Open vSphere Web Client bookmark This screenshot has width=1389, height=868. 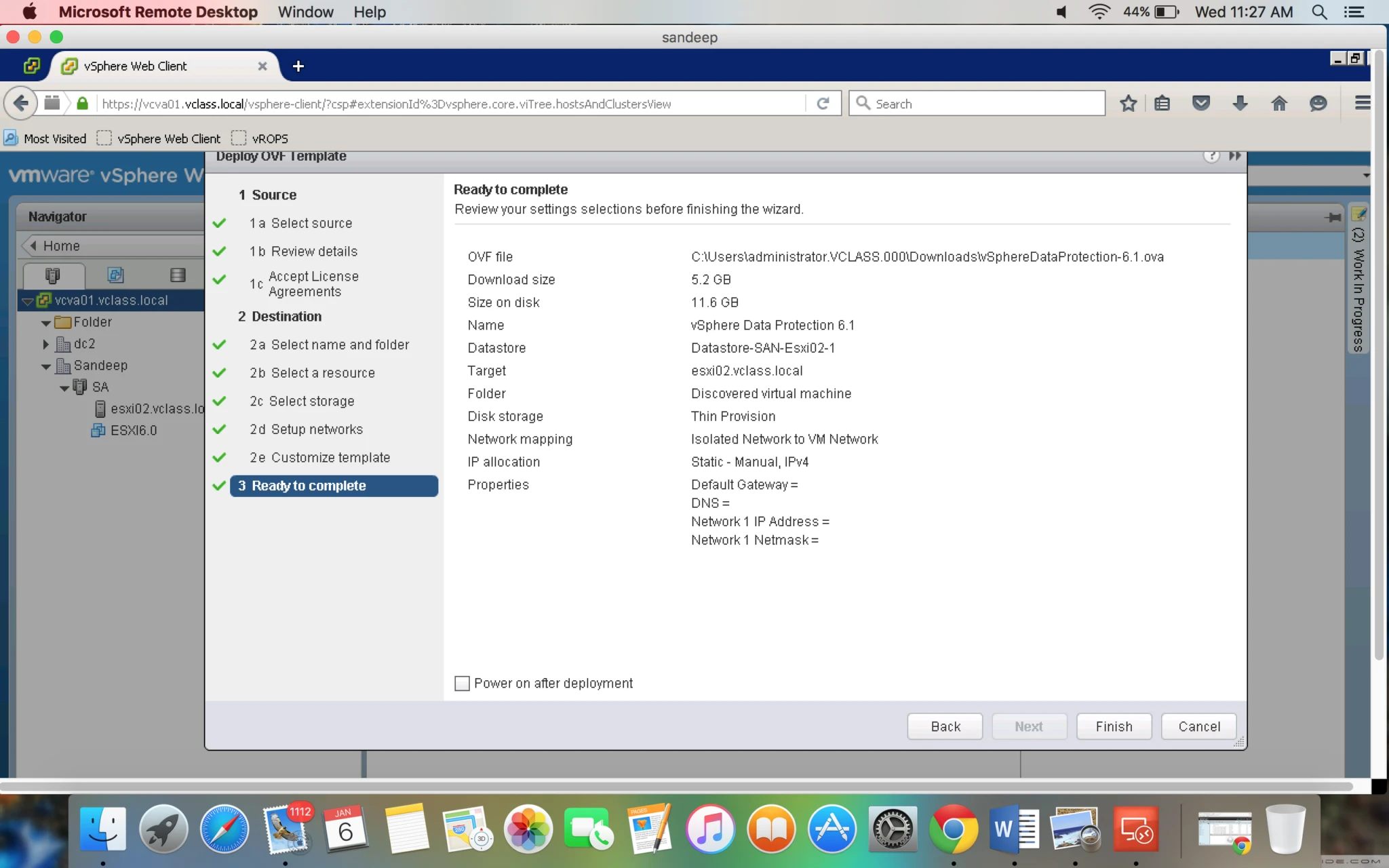click(x=159, y=138)
